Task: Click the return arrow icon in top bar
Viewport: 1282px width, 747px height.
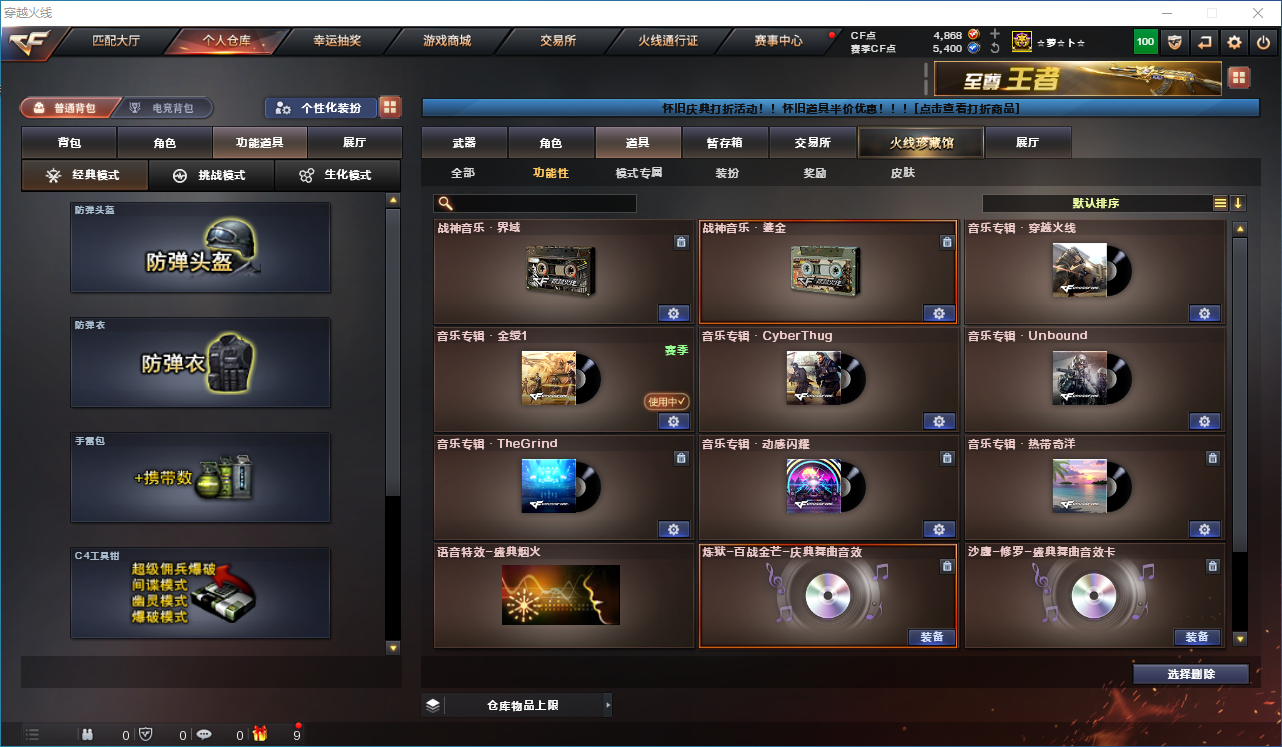Action: [x=1205, y=42]
